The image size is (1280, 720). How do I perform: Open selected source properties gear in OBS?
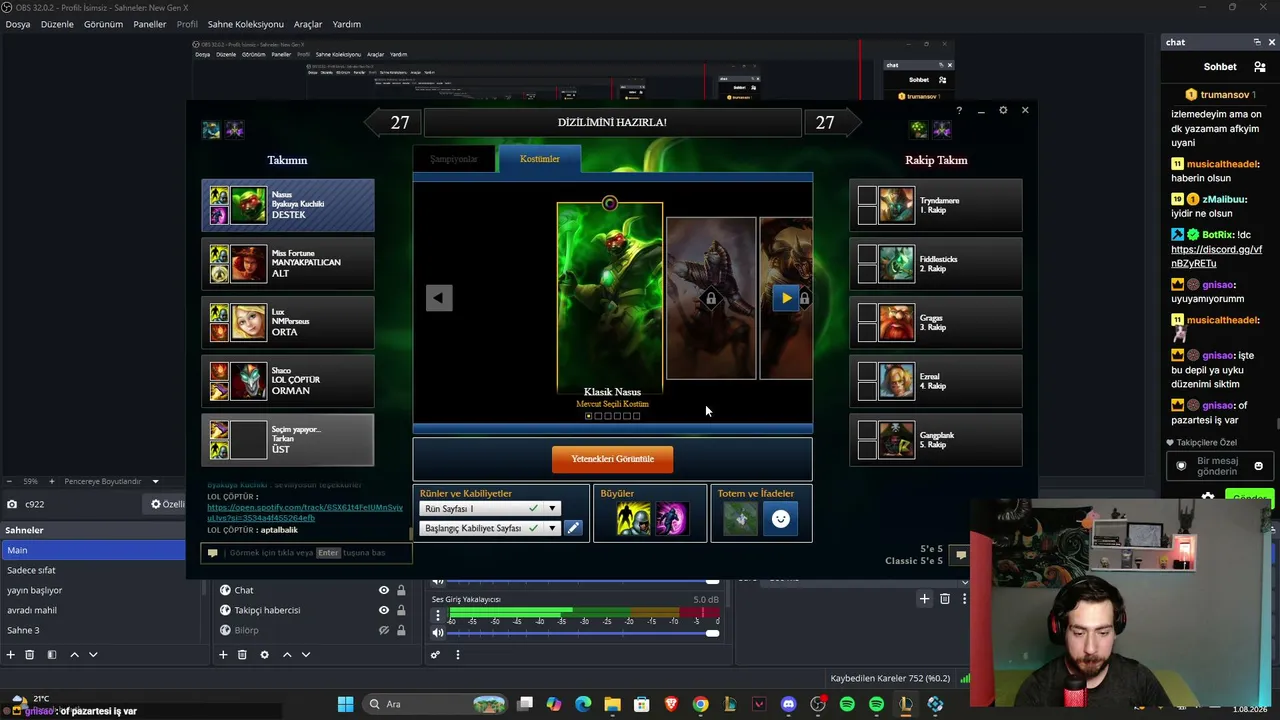(x=264, y=655)
